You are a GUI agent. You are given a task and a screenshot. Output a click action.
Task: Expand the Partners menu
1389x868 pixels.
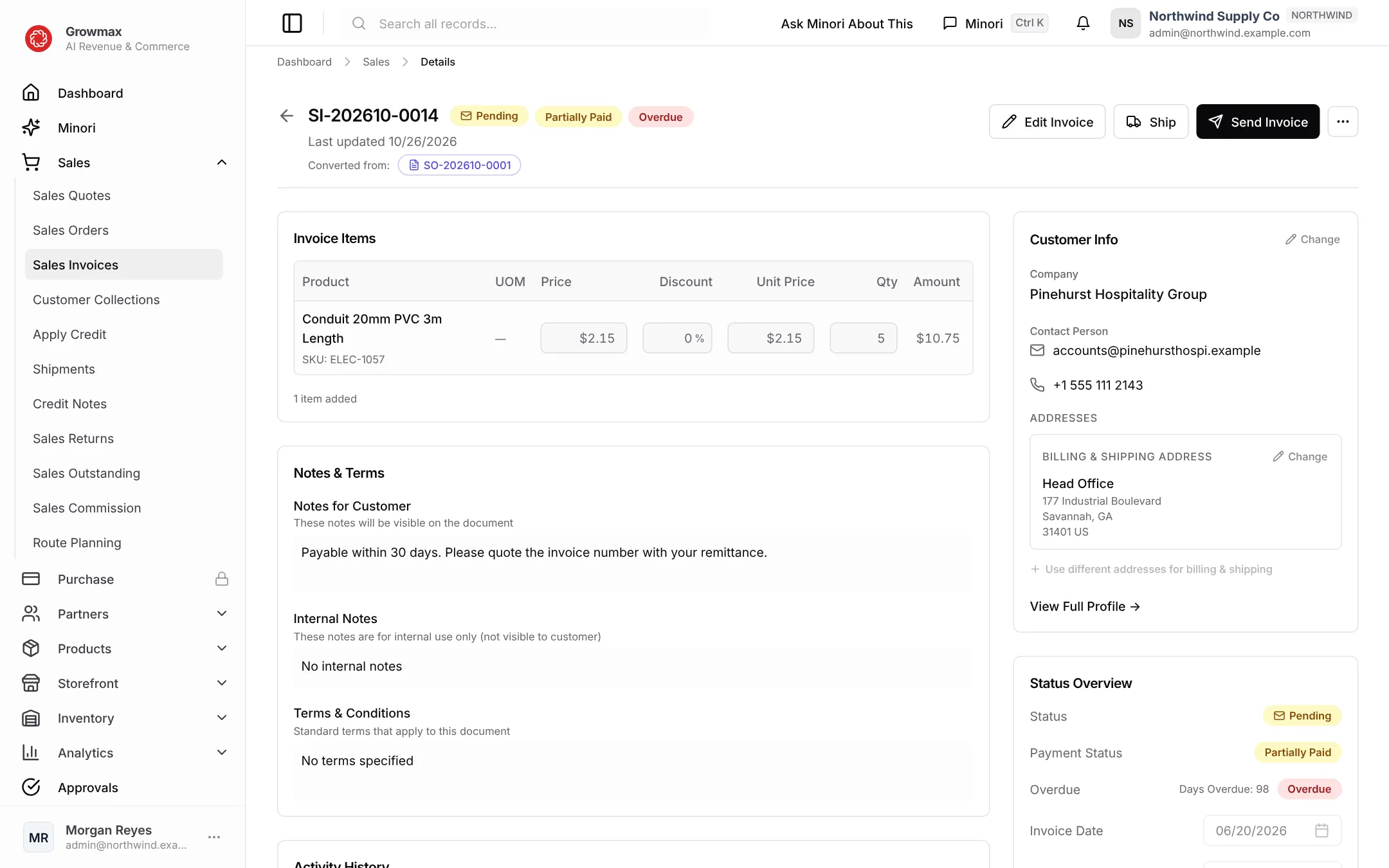tap(222, 614)
